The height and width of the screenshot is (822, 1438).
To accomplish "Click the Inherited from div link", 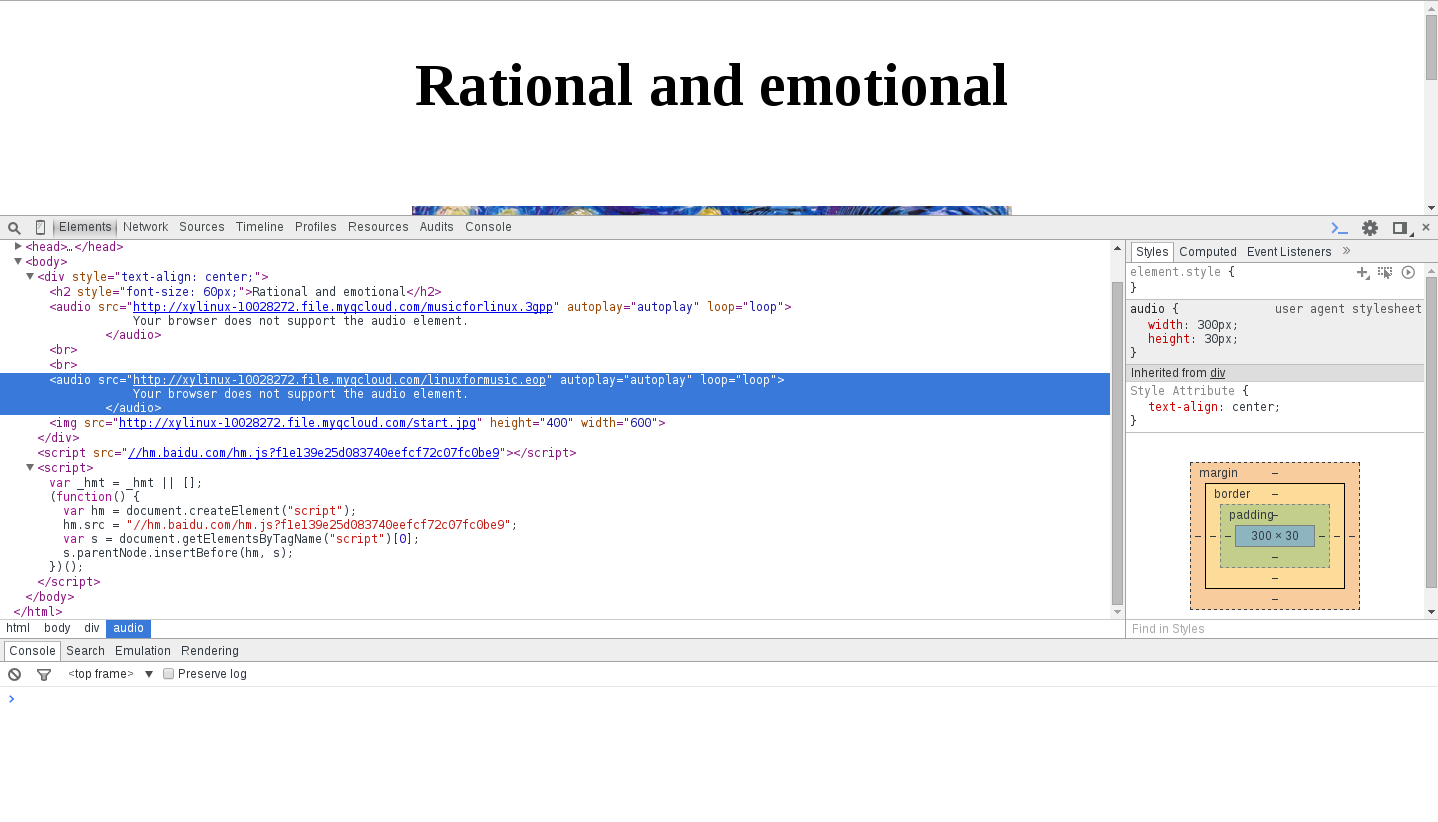I will pos(1217,373).
